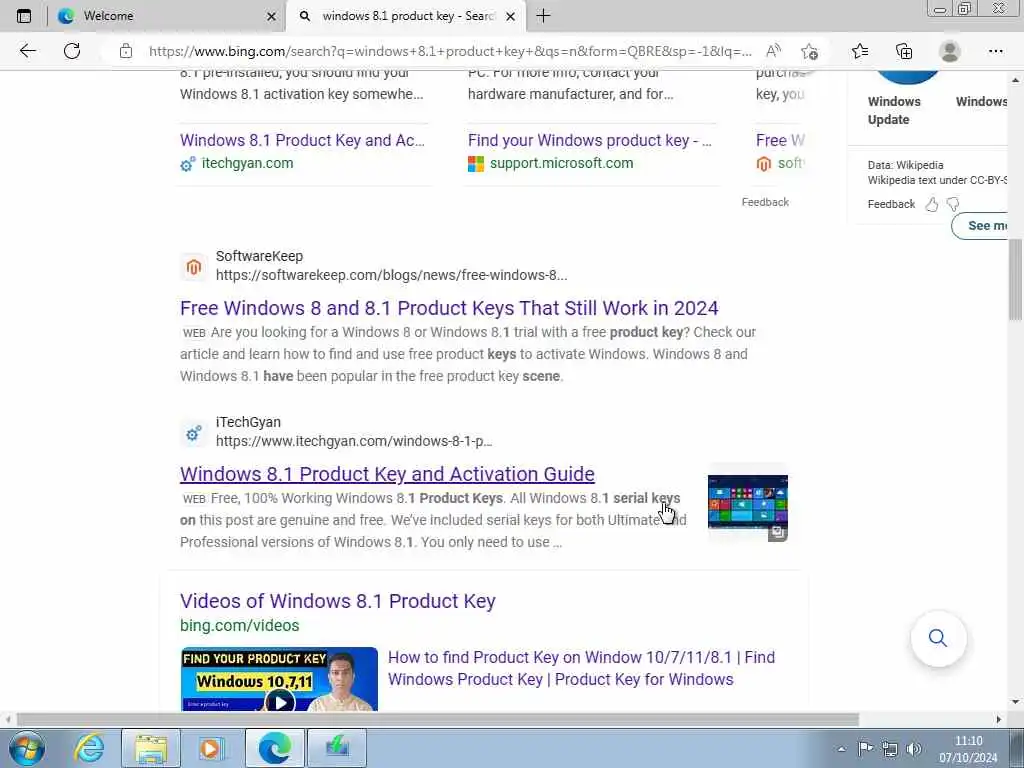Add this page to favorites star icon

pos(810,51)
